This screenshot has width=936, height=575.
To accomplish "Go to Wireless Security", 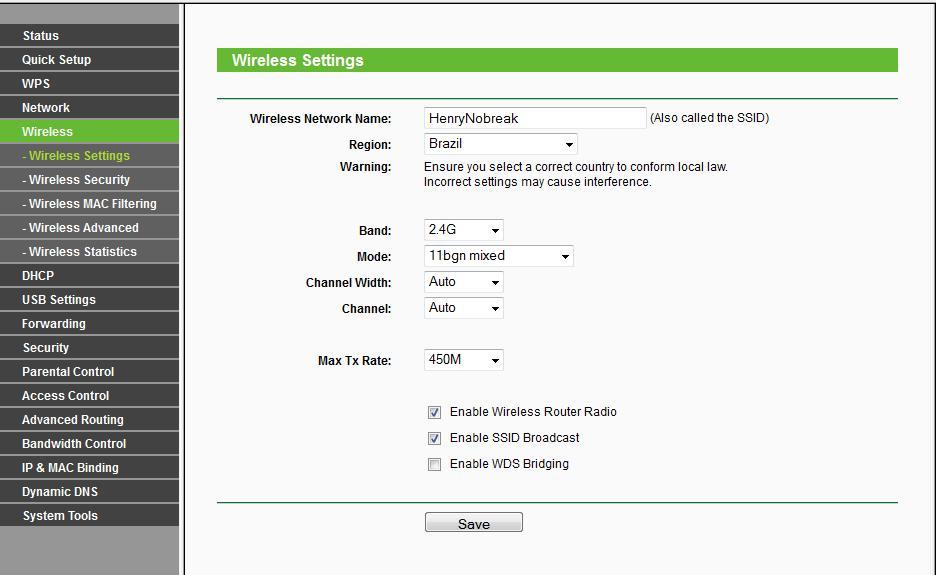I will (x=90, y=179).
